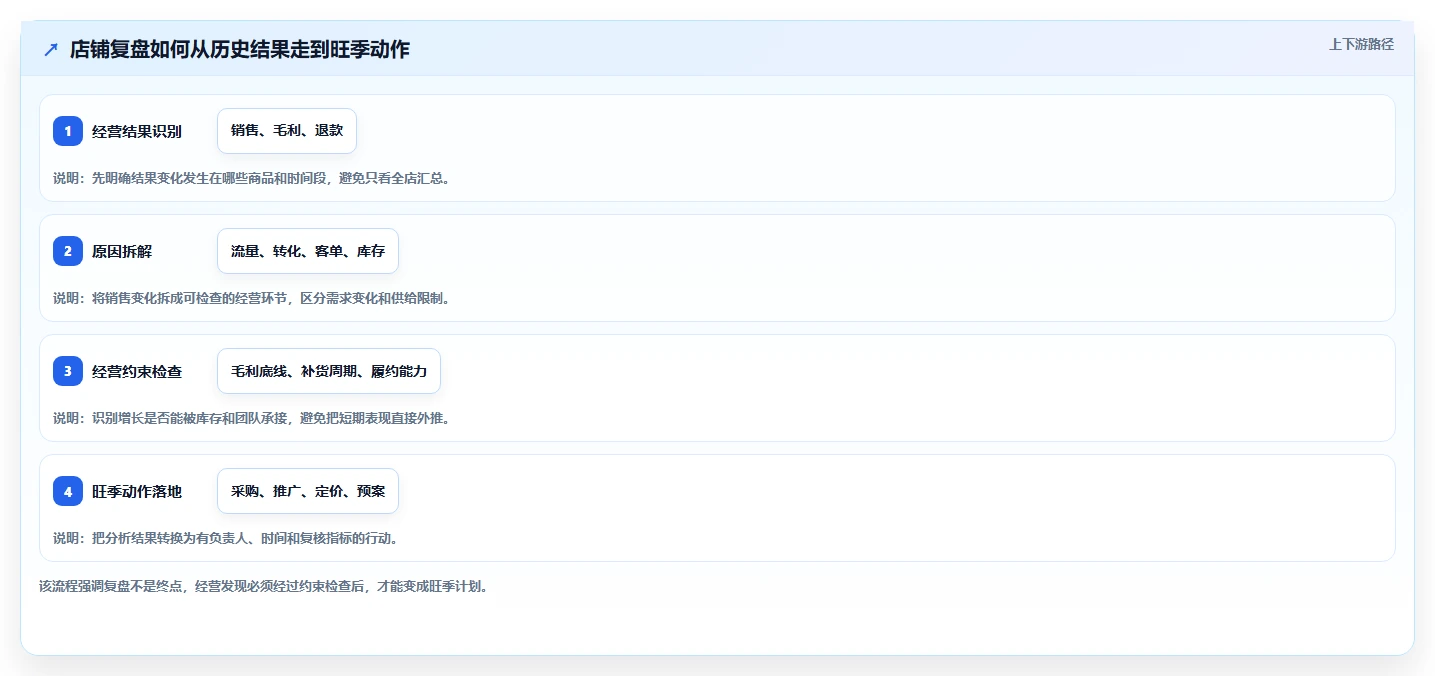Click the 经营约束检查 step title
Image resolution: width=1435 pixels, height=676 pixels.
coord(137,371)
